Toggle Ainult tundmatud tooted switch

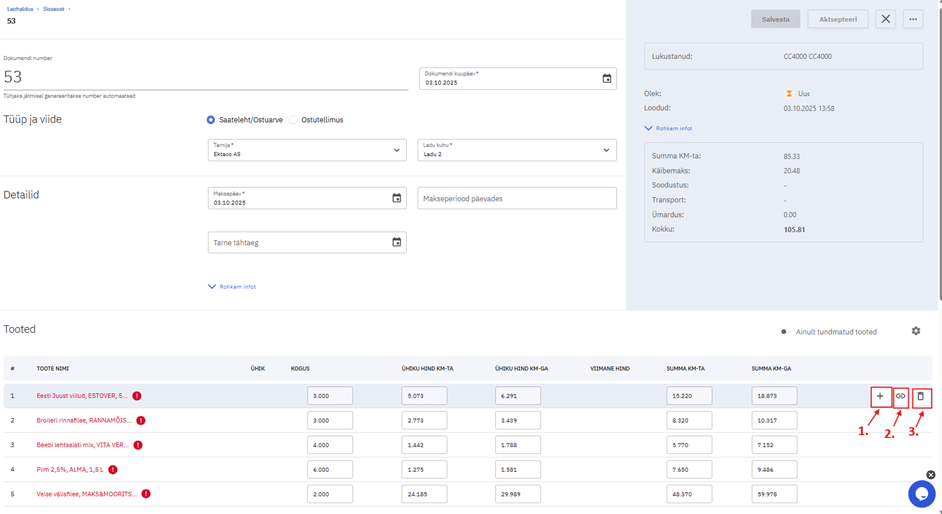coord(785,332)
